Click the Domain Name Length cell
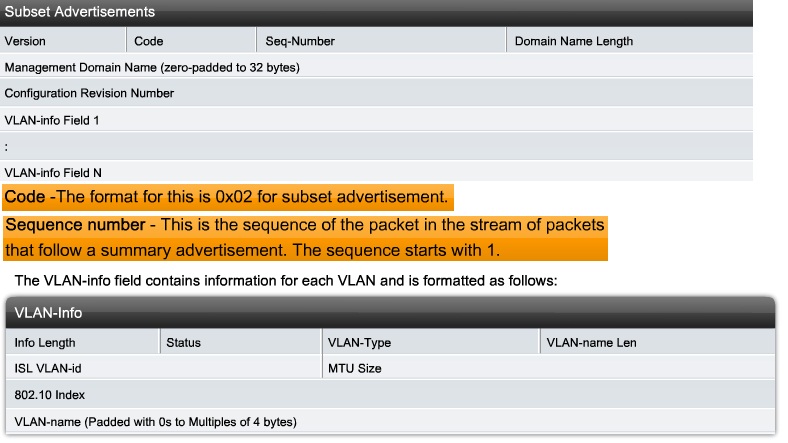This screenshot has height=443, width=788. [629, 41]
